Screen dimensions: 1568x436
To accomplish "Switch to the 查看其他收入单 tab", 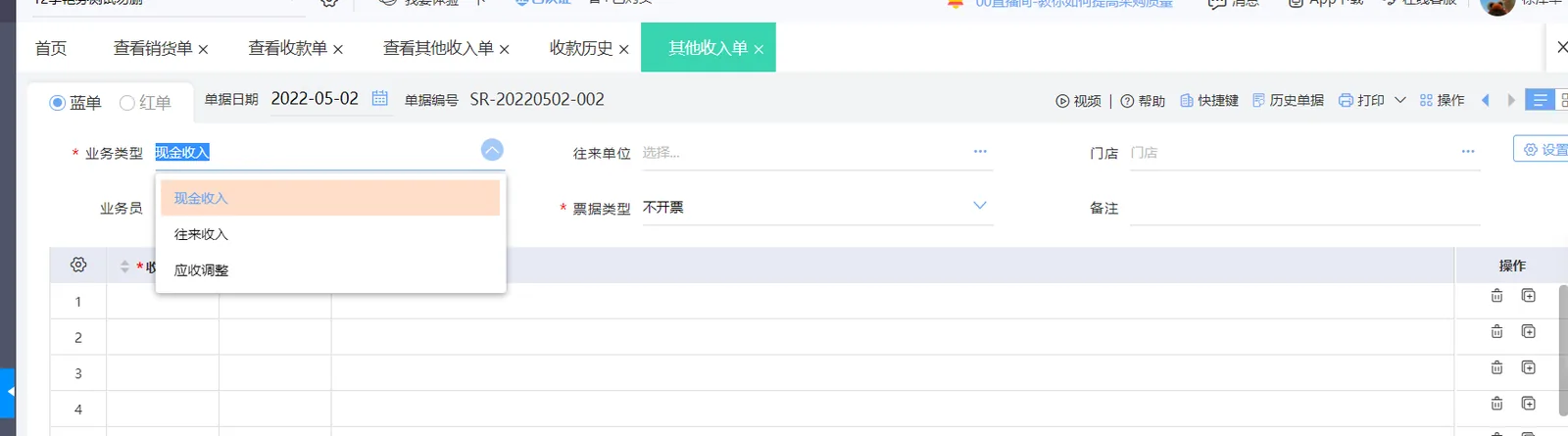I will pyautogui.click(x=438, y=48).
